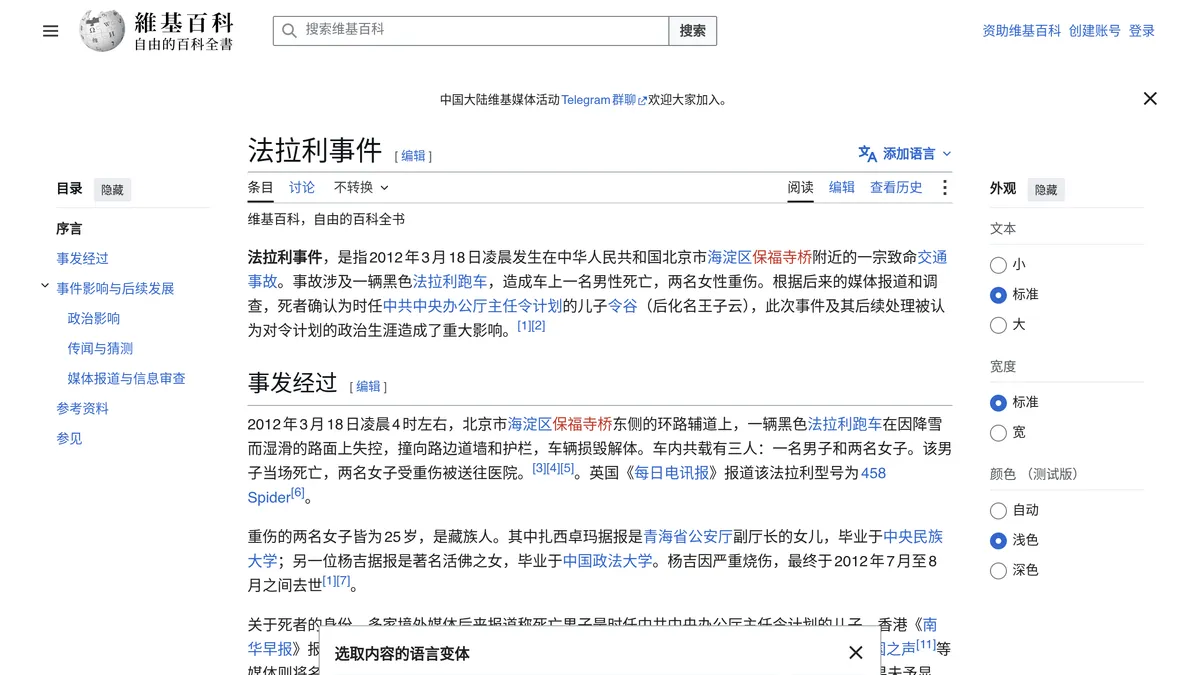
Task: Click the Wikipedia globe logo
Action: (102, 31)
